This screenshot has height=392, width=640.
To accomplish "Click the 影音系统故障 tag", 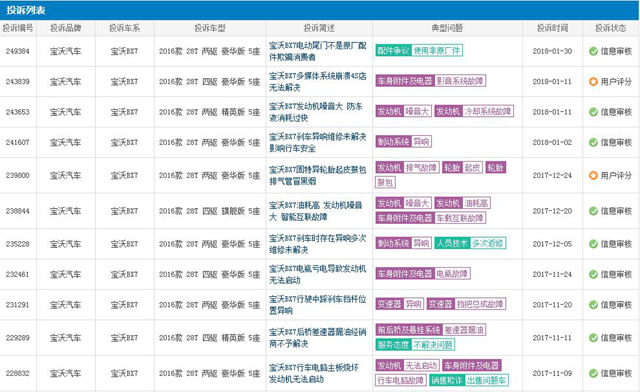I will [460, 81].
